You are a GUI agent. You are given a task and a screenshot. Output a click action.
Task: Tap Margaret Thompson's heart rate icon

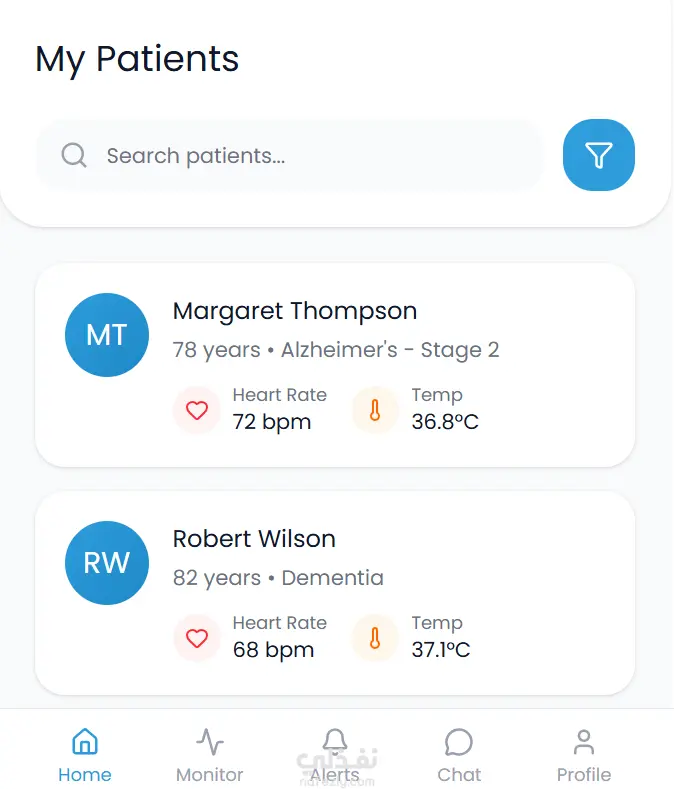197,411
